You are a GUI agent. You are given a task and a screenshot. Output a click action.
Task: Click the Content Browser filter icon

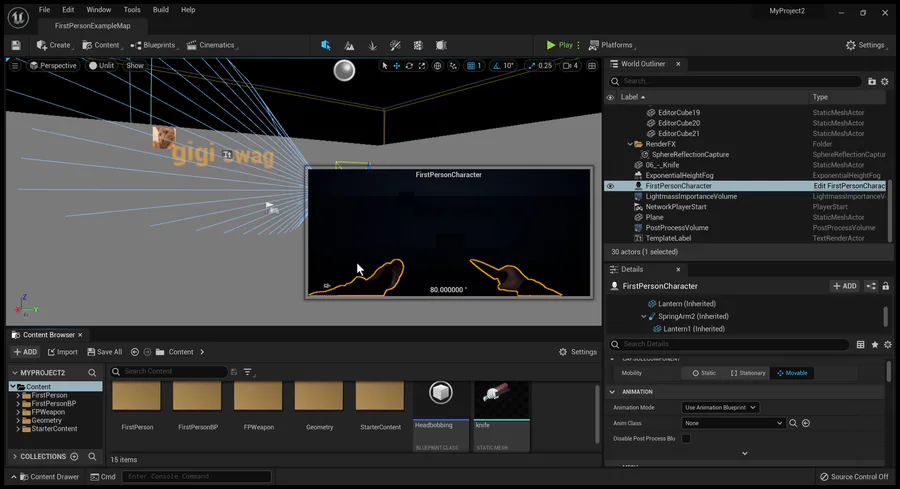[248, 372]
